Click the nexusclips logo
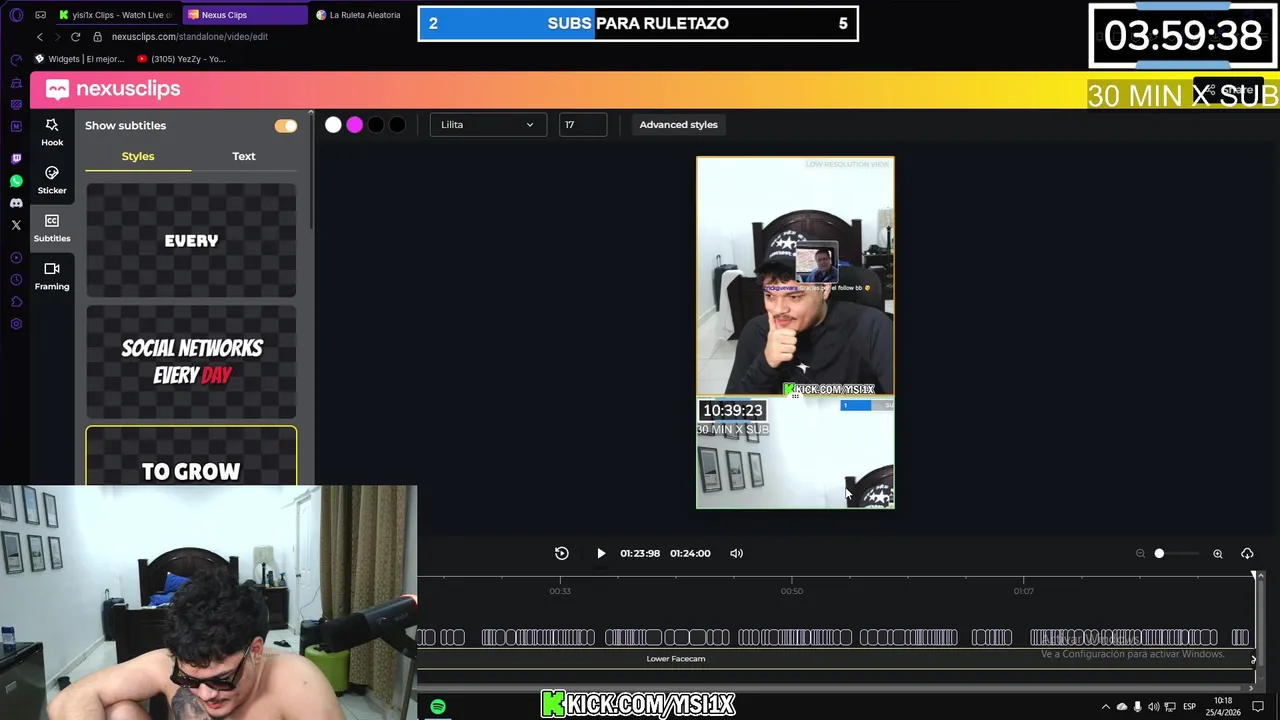 pyautogui.click(x=113, y=89)
